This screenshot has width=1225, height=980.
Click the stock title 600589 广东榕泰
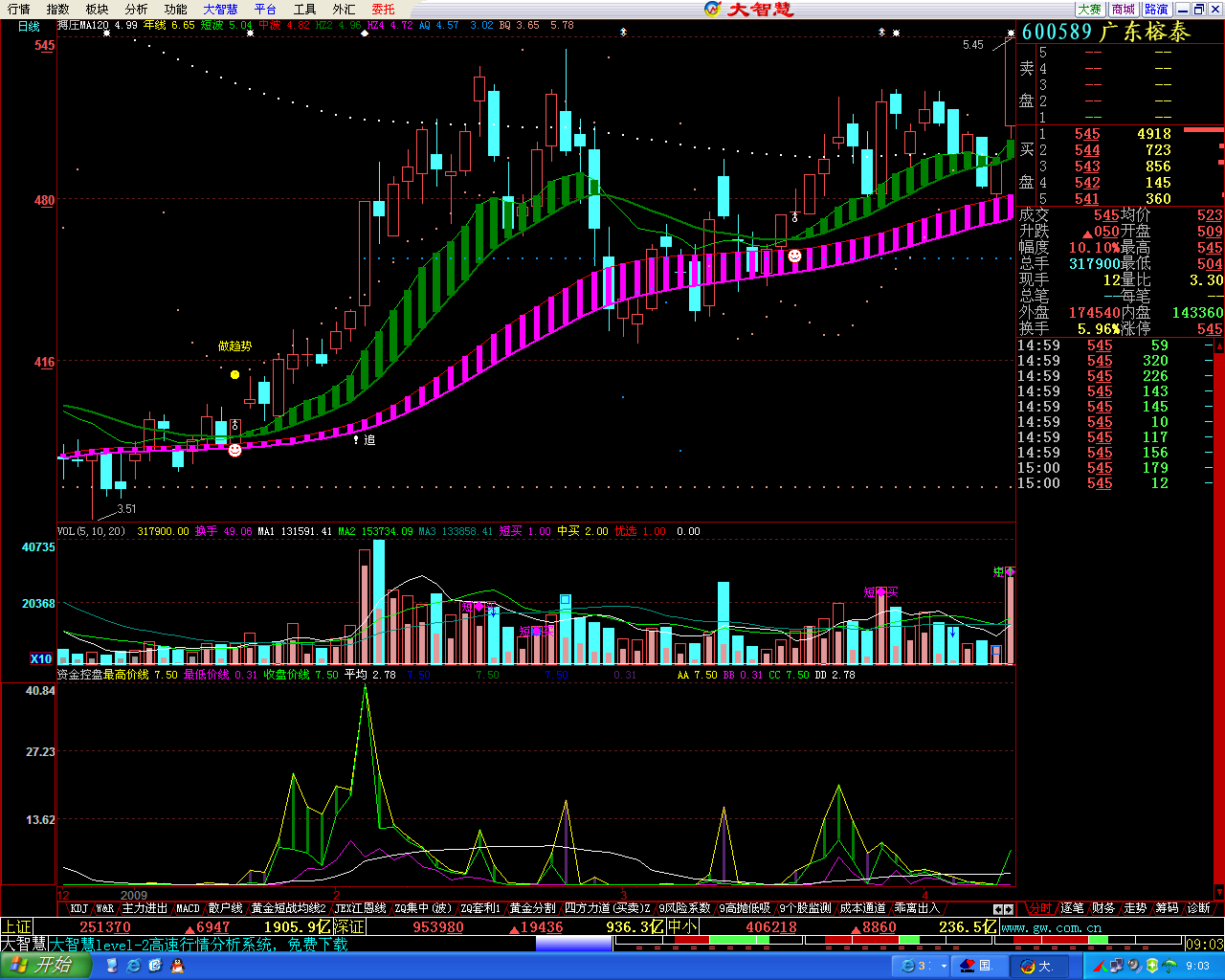point(1105,32)
